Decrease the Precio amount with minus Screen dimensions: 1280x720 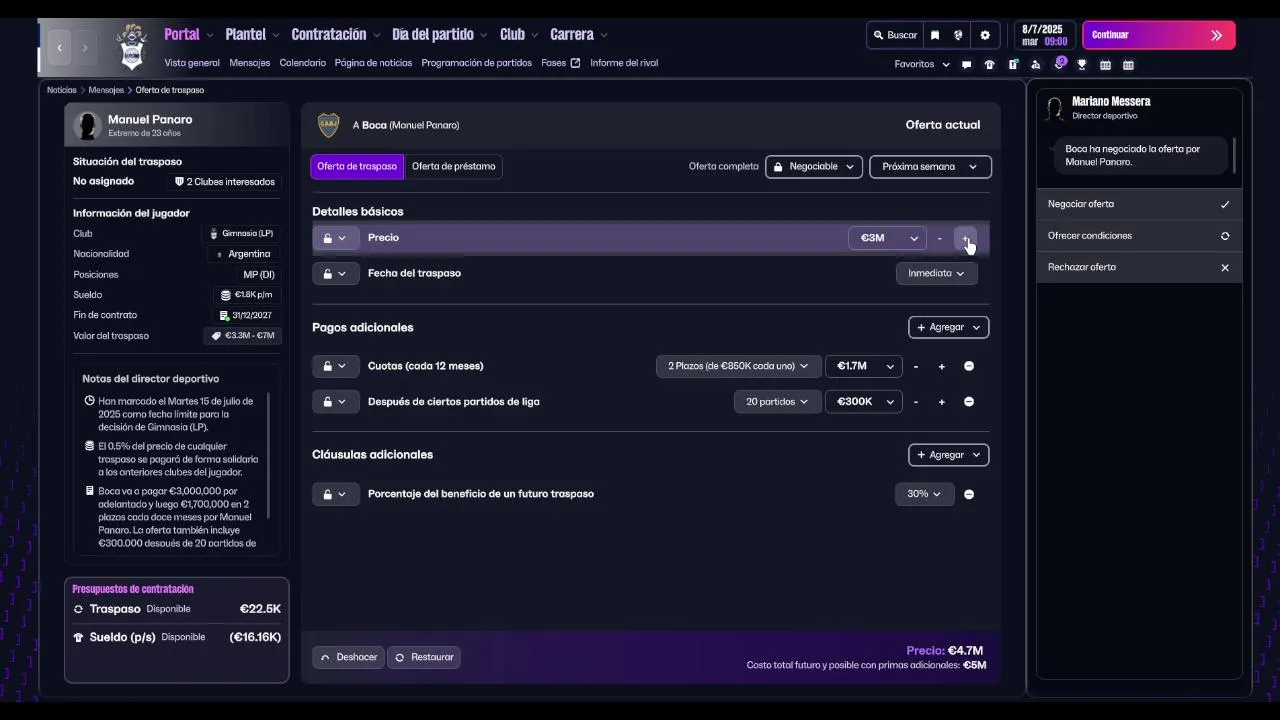940,238
